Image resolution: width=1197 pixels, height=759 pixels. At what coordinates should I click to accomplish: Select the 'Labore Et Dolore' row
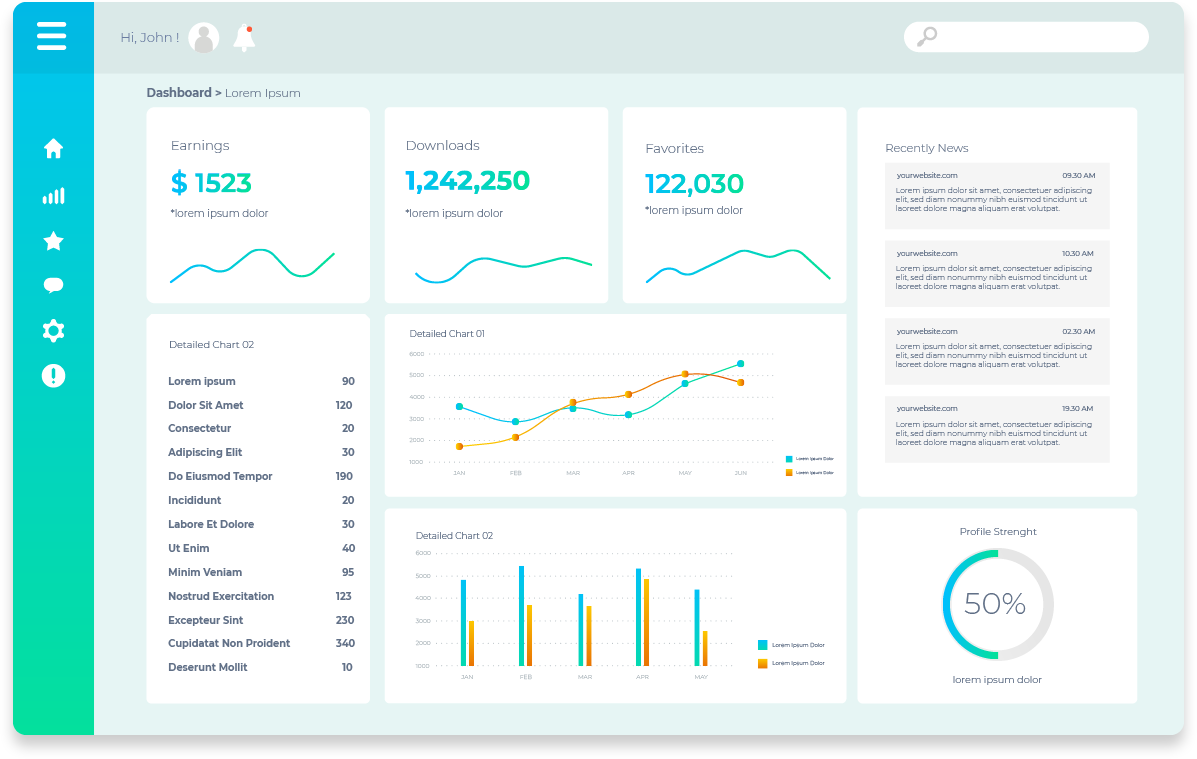(261, 524)
